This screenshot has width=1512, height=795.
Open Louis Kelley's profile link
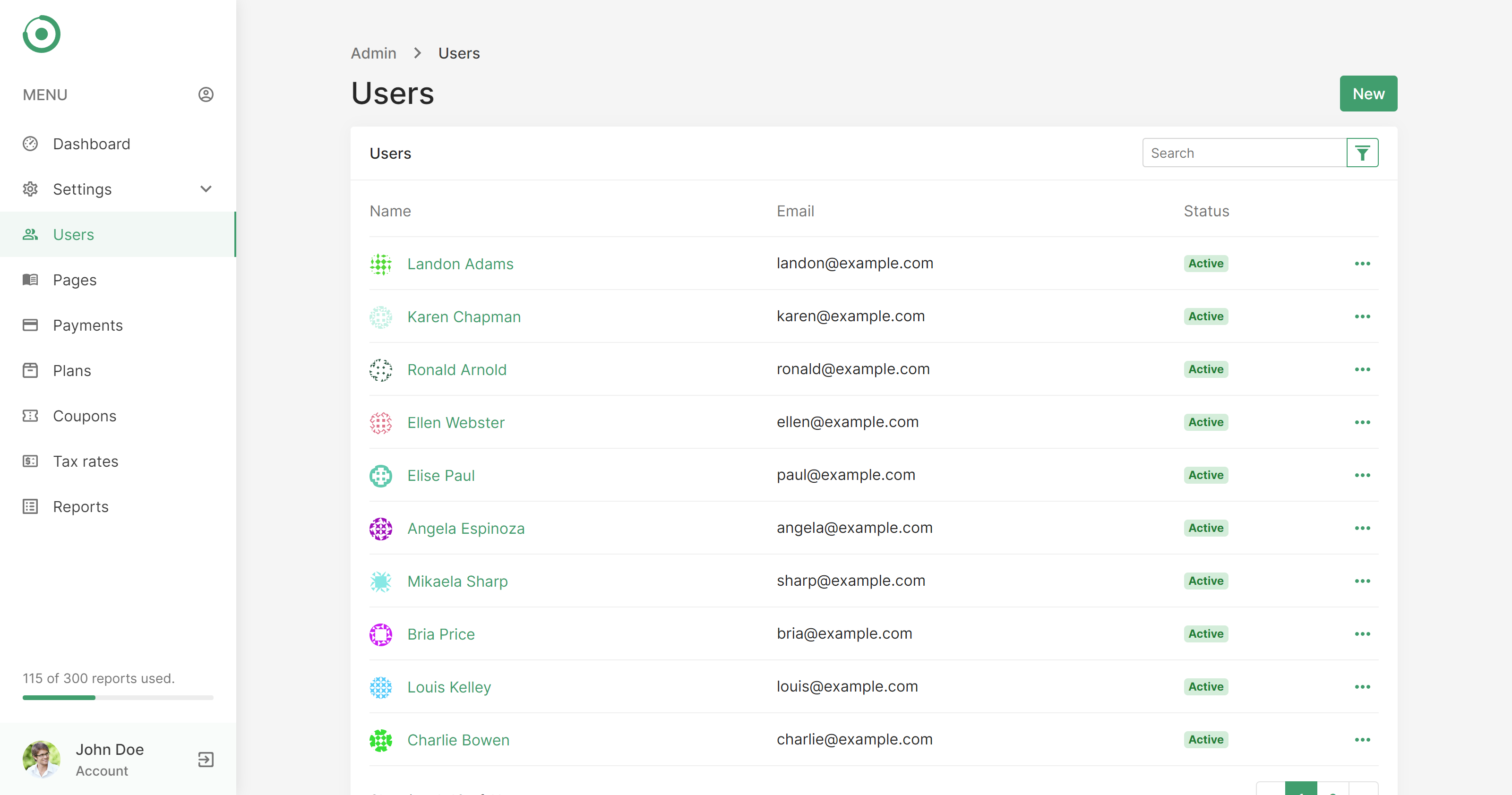click(x=449, y=687)
